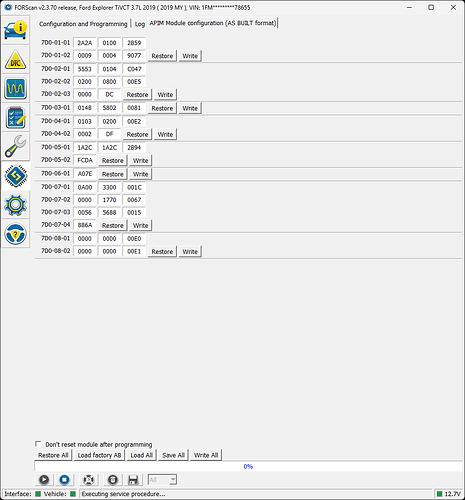
Task: Open the wrench service procedures section
Action: pyautogui.click(x=15, y=146)
